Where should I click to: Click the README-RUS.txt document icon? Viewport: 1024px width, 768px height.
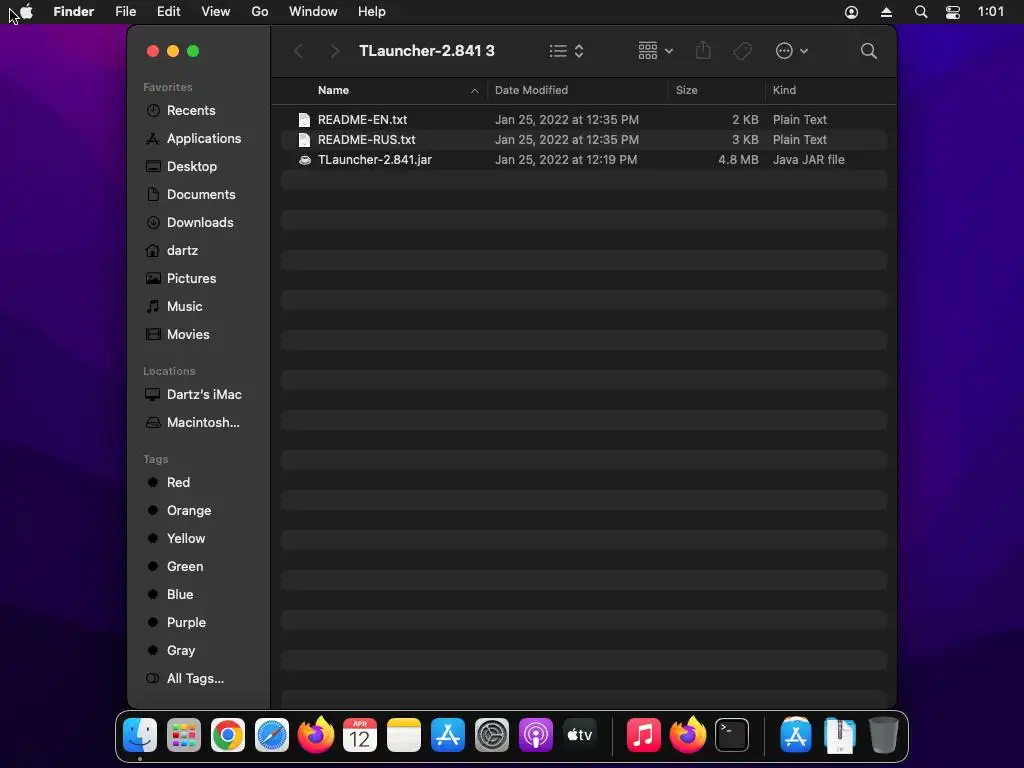click(x=304, y=140)
